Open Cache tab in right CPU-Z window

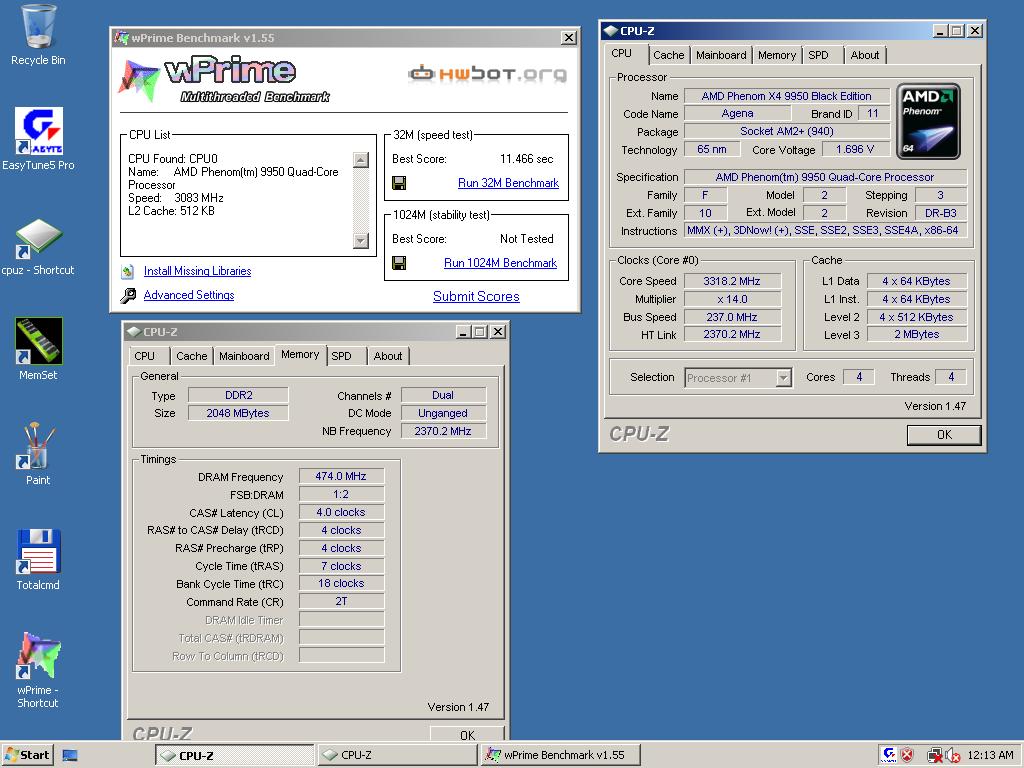[x=669, y=56]
